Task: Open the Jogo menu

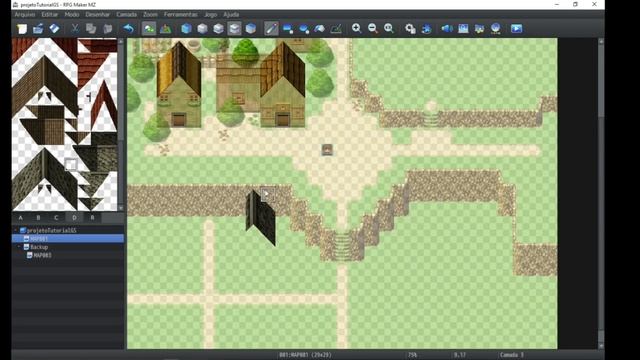Action: [211, 14]
